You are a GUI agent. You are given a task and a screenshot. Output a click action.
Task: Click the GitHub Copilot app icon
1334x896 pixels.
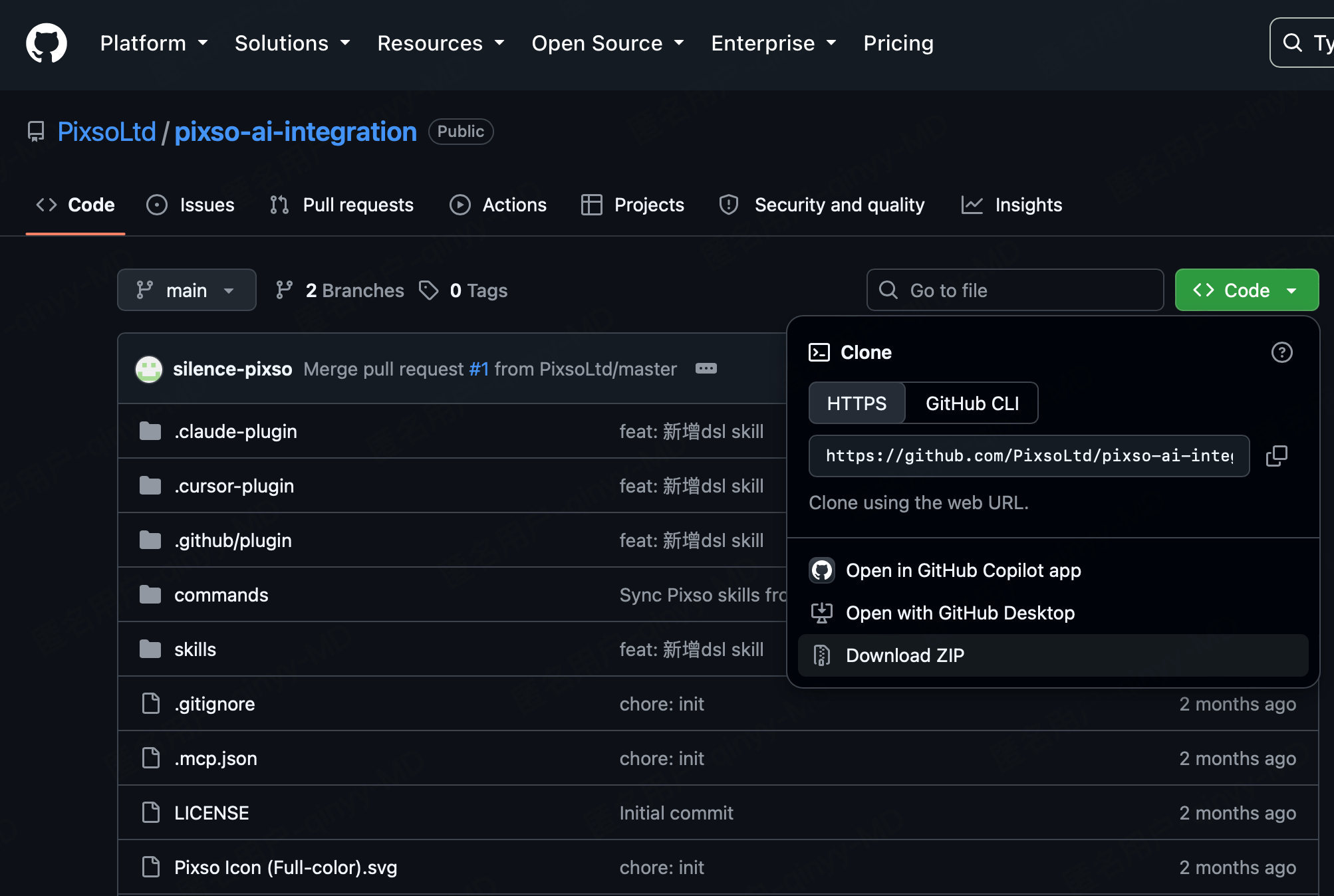click(x=822, y=570)
